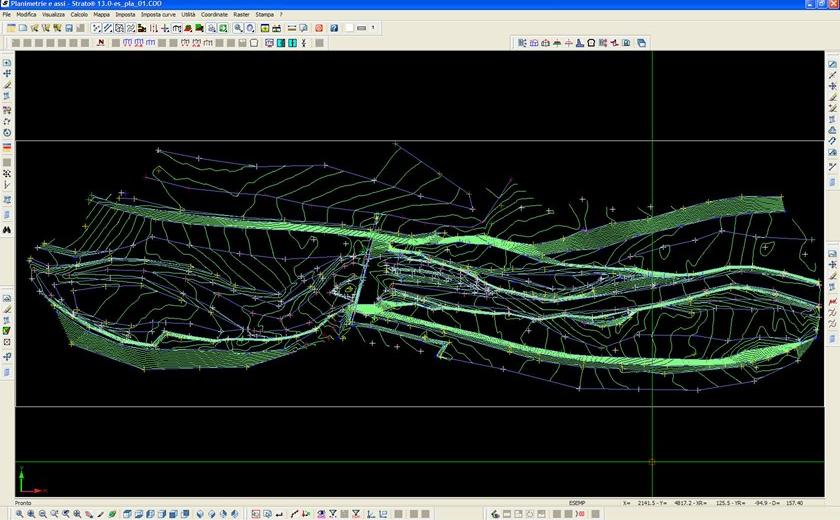Screen dimensions: 840x520
Task: Open the Modifica menu
Action: pyautogui.click(x=26, y=15)
